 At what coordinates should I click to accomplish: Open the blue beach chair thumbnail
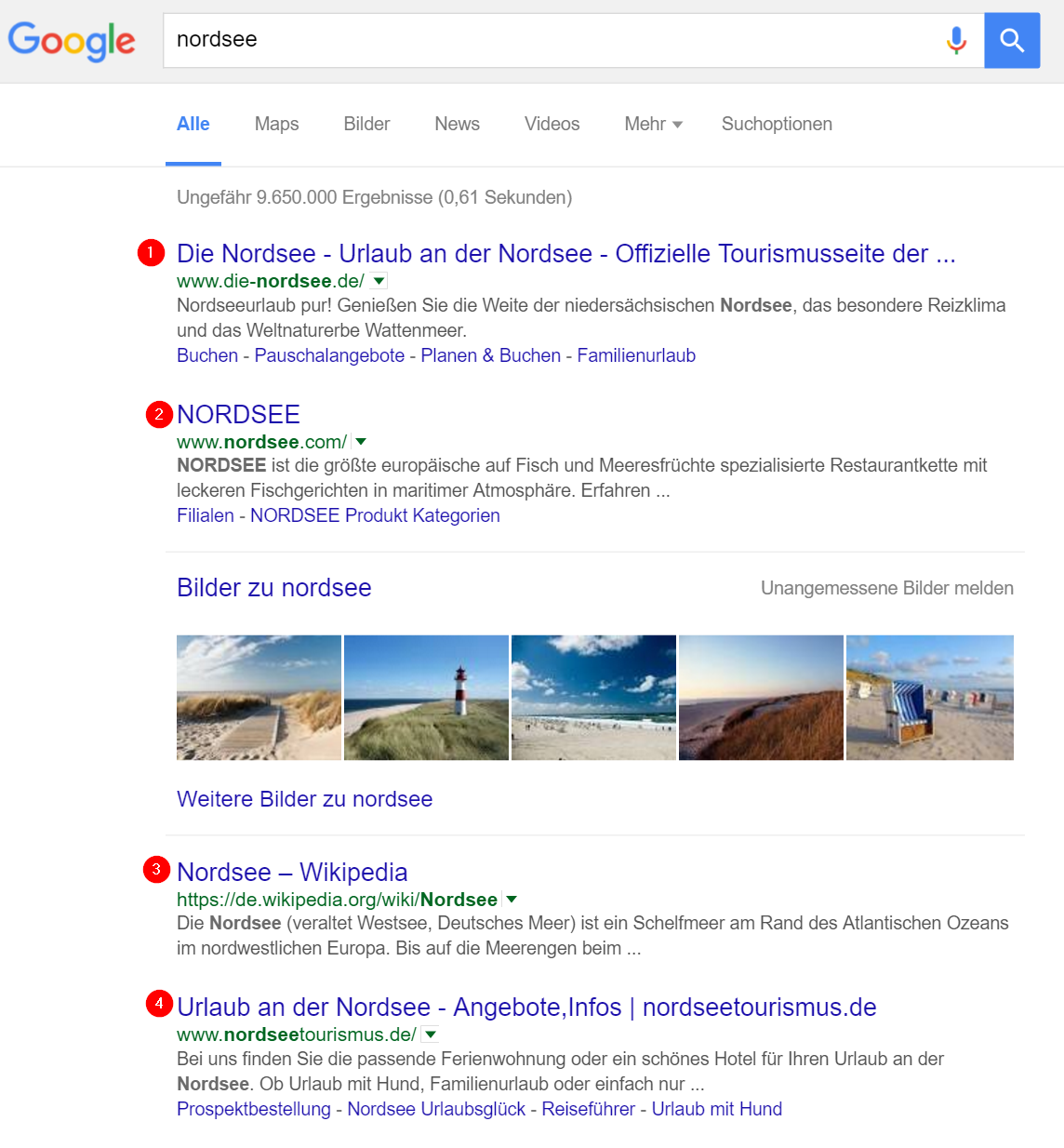pyautogui.click(x=929, y=698)
